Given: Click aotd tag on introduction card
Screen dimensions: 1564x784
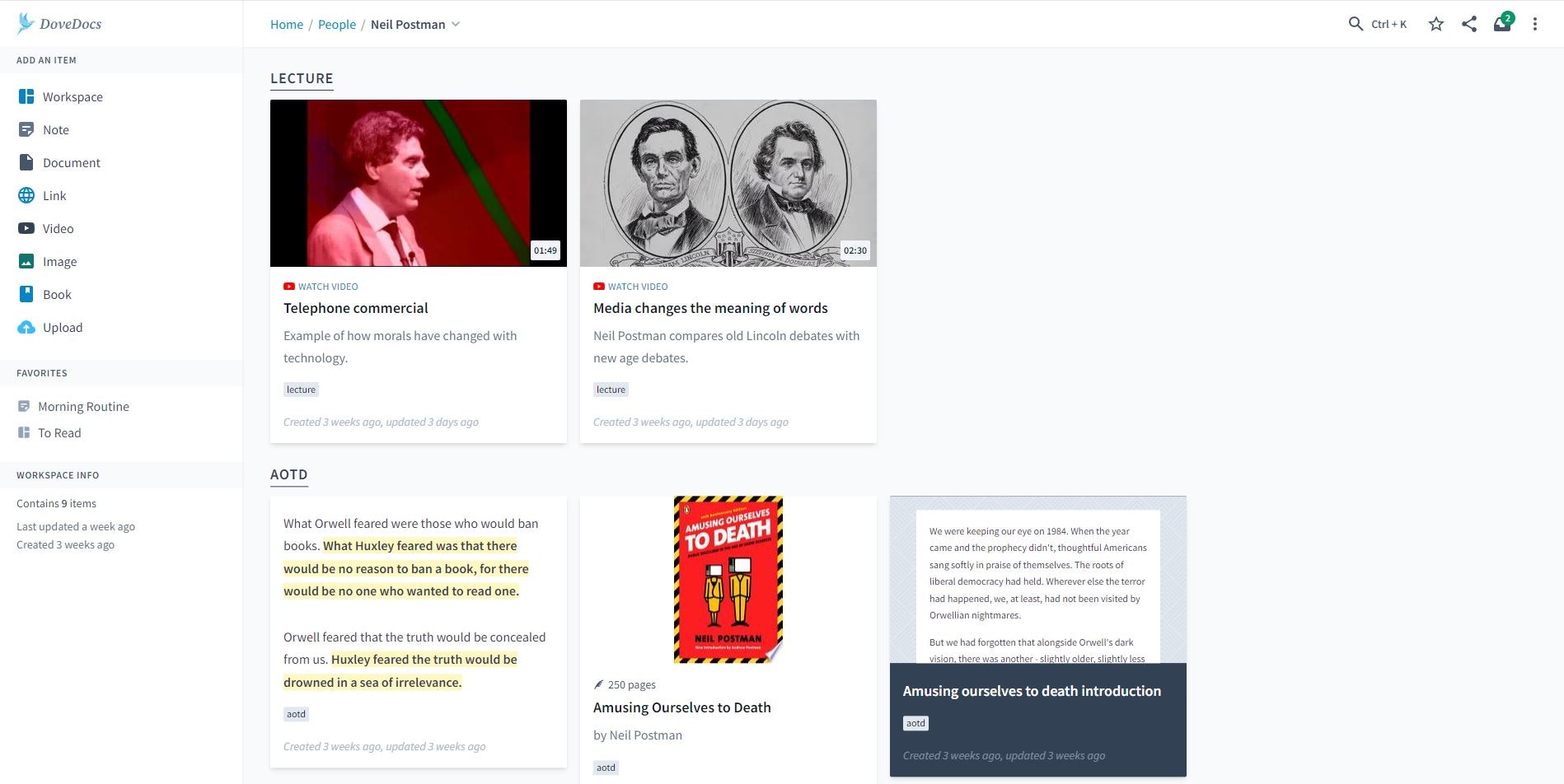Looking at the screenshot, I should tap(915, 723).
